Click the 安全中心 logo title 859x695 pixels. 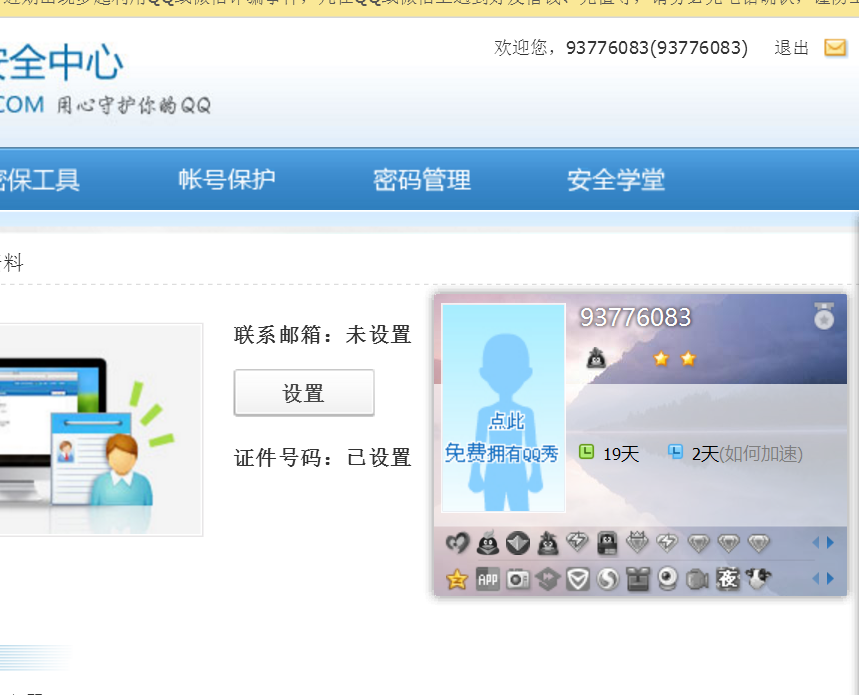[61, 62]
